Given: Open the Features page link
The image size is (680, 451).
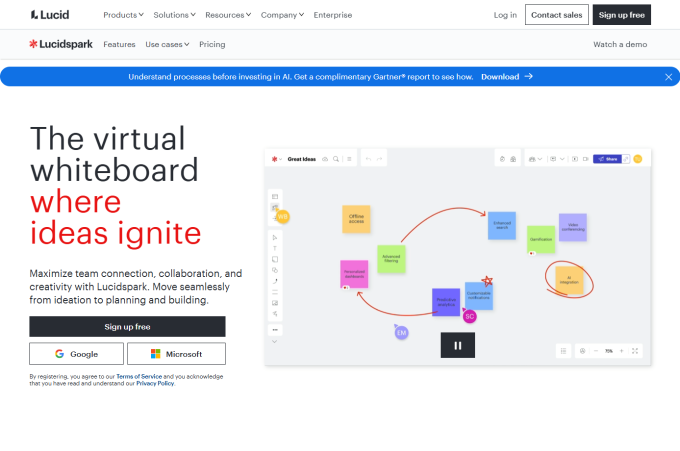Looking at the screenshot, I should 119,44.
